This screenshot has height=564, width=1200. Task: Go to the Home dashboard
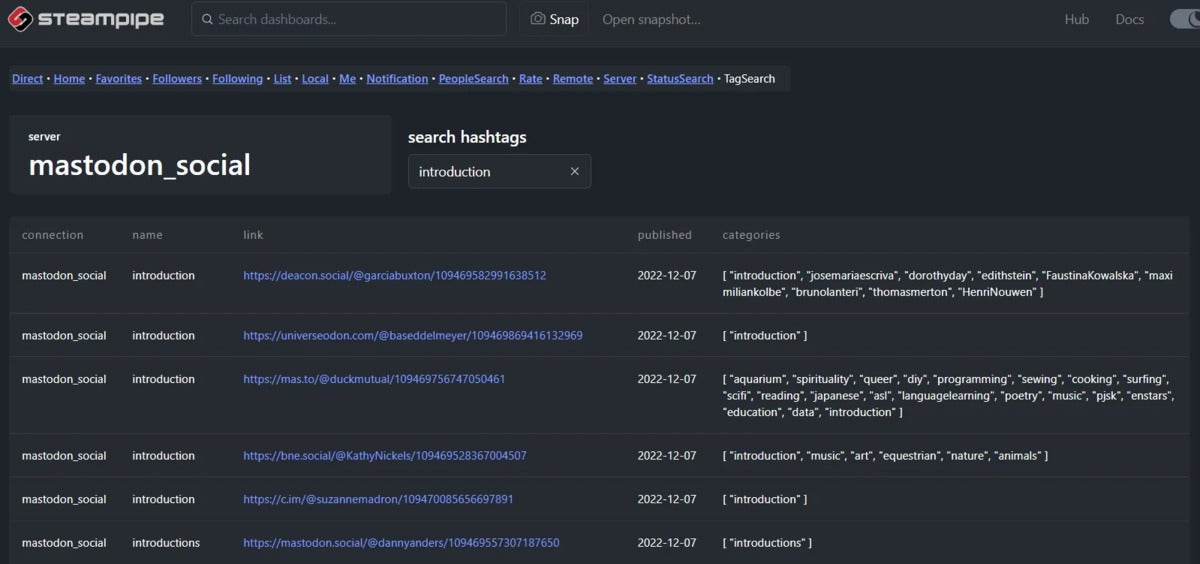click(x=69, y=79)
